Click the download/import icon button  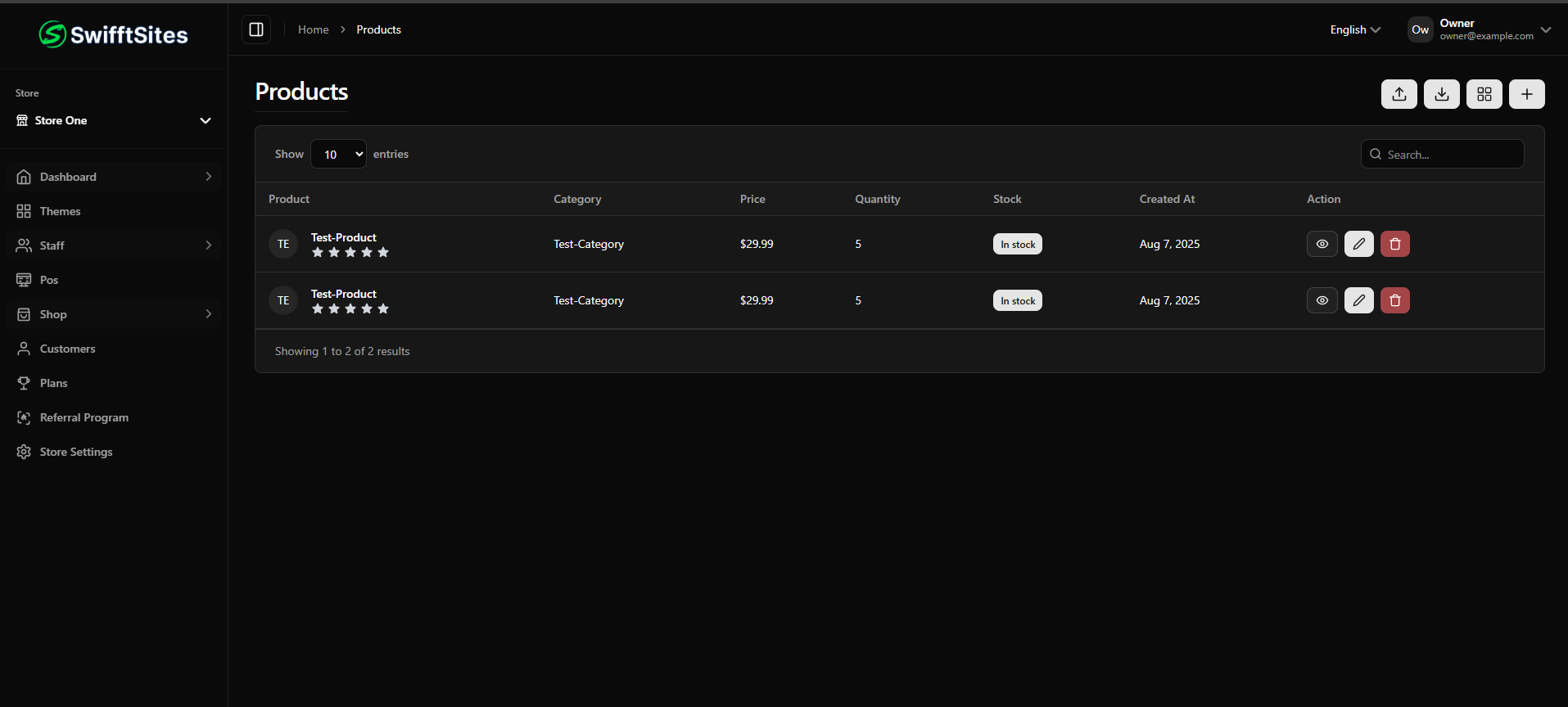(1441, 94)
